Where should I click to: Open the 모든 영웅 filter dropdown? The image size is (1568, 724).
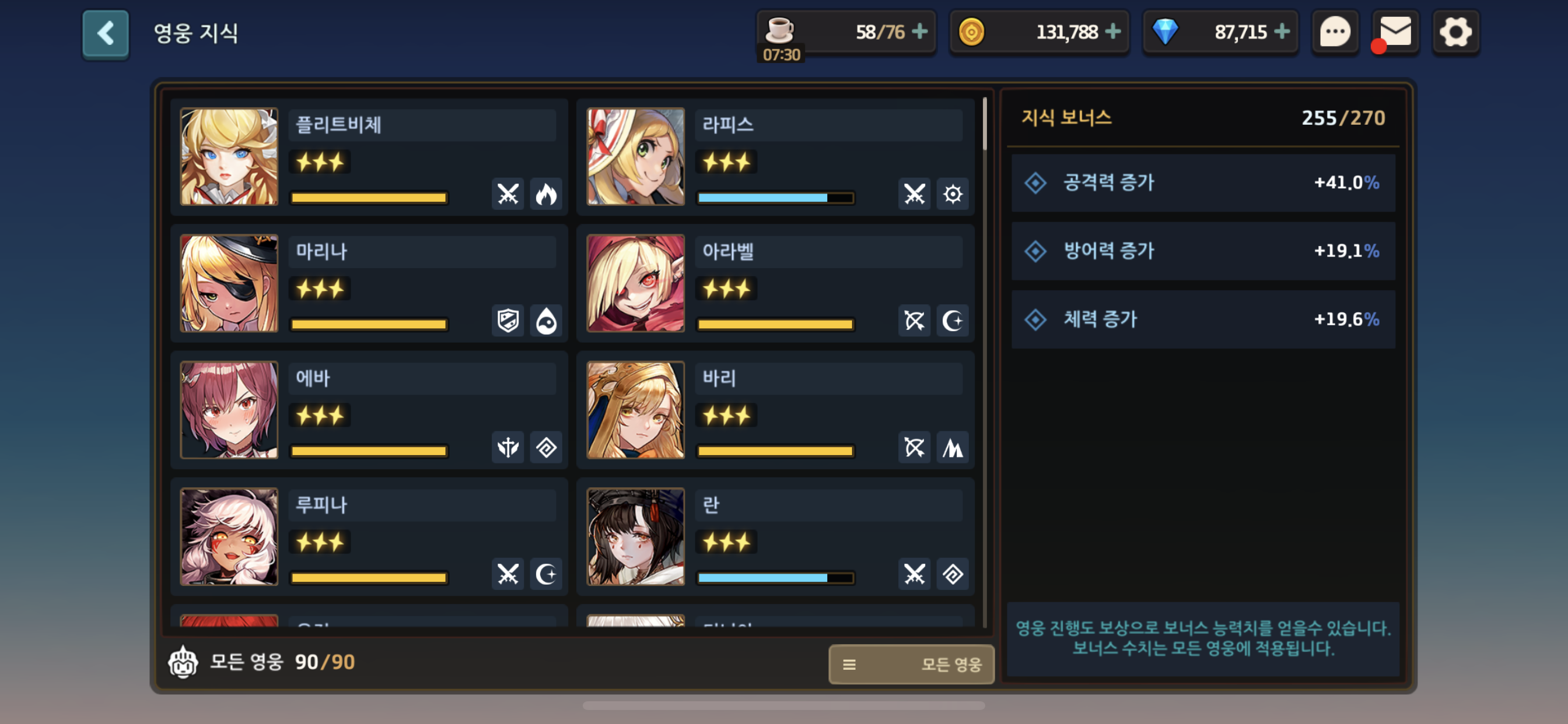click(x=911, y=665)
